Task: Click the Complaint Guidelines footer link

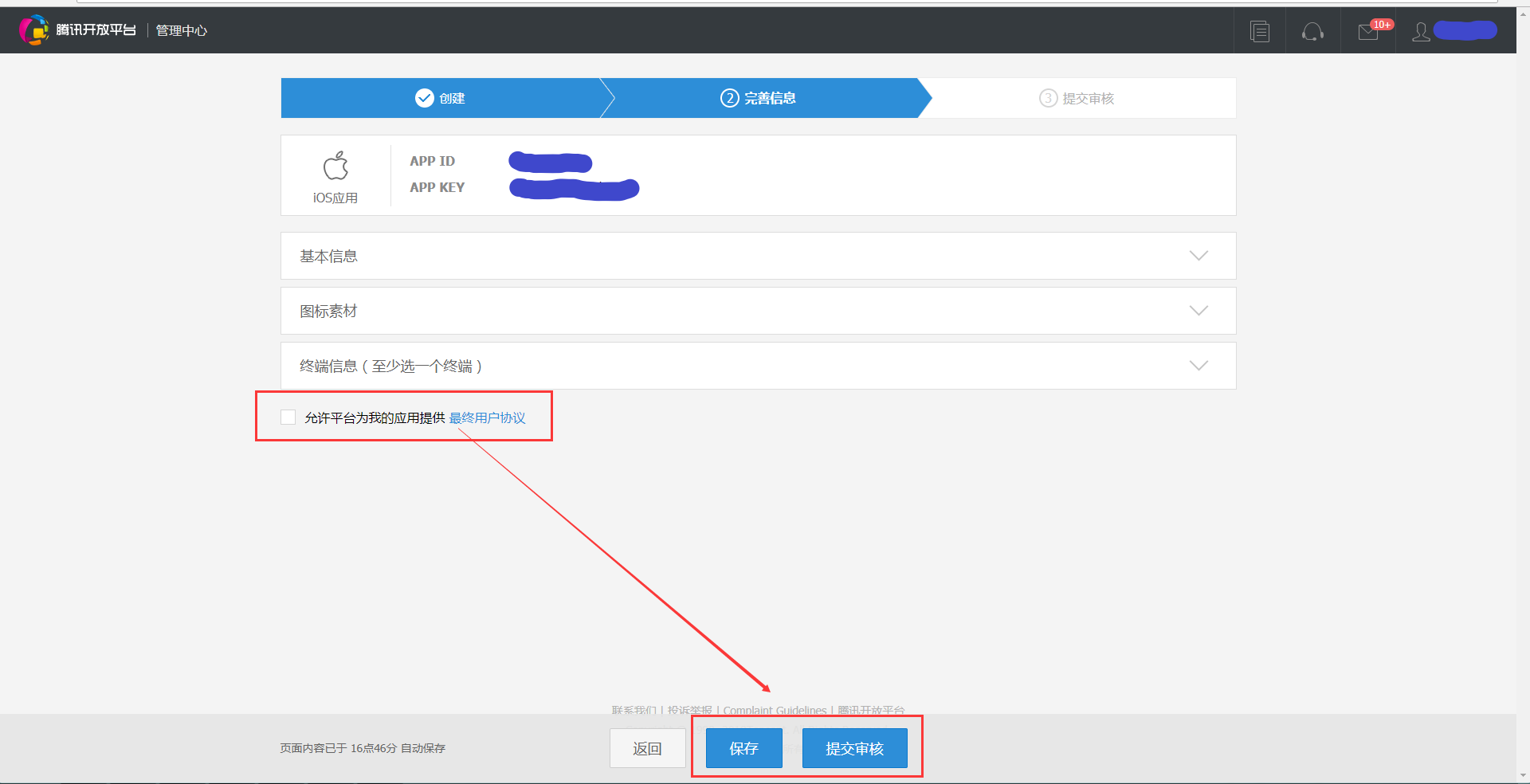Action: pos(775,710)
